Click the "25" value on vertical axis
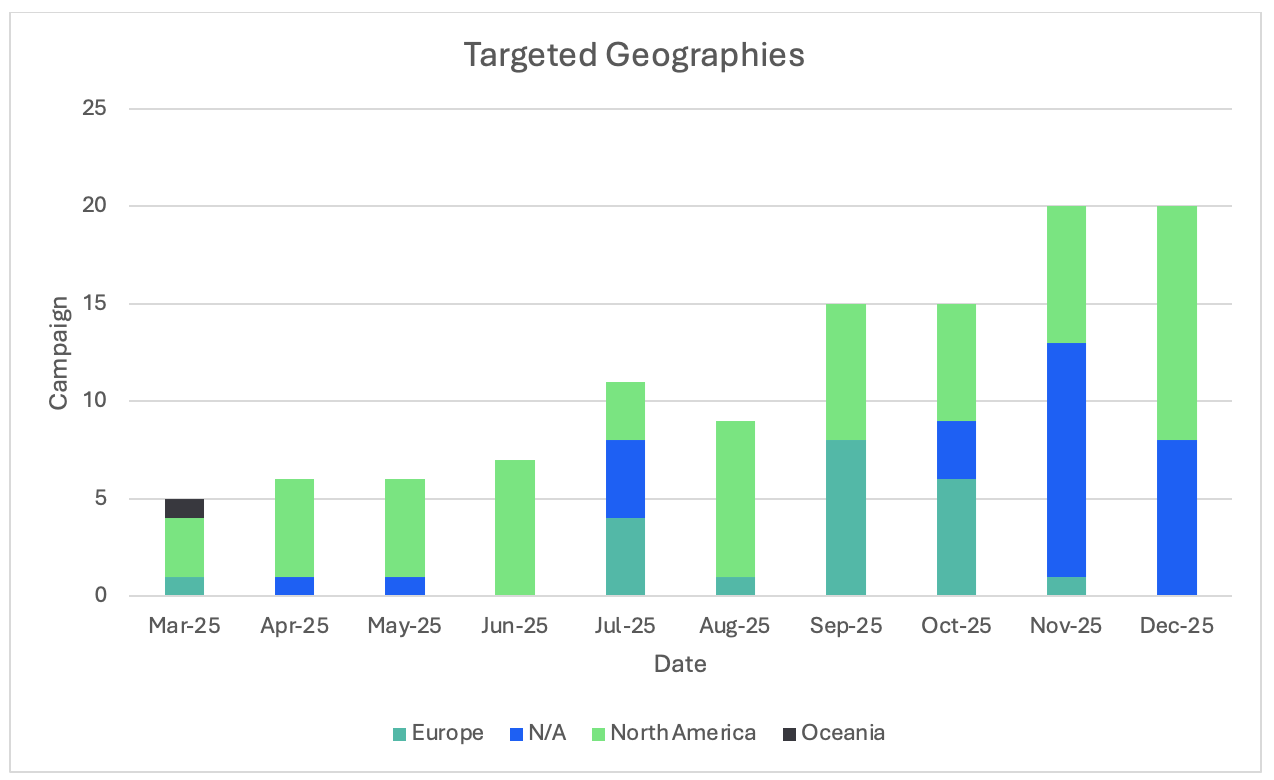Image resolution: width=1274 pixels, height=780 pixels. (94, 108)
